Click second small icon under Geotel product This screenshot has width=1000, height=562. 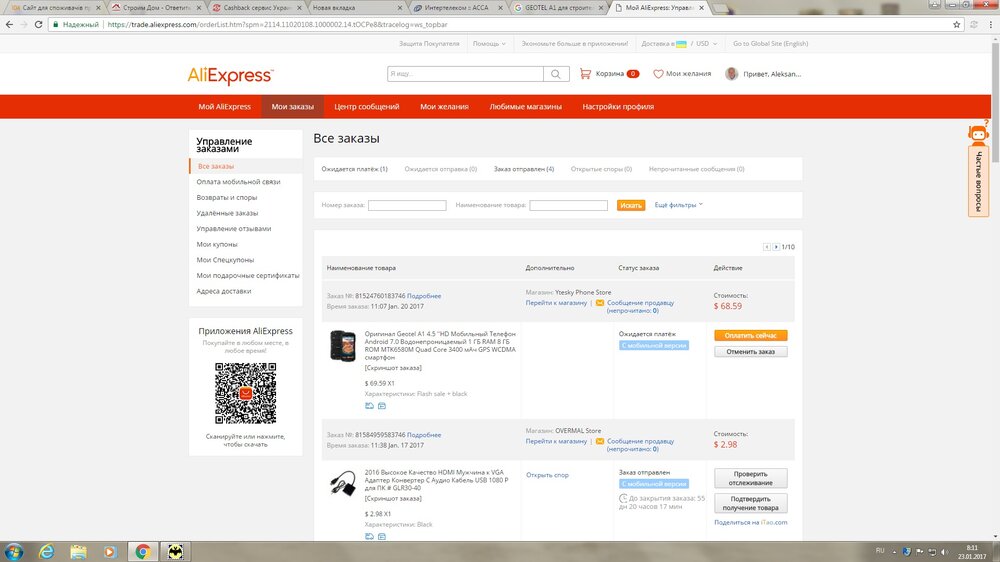(x=381, y=406)
